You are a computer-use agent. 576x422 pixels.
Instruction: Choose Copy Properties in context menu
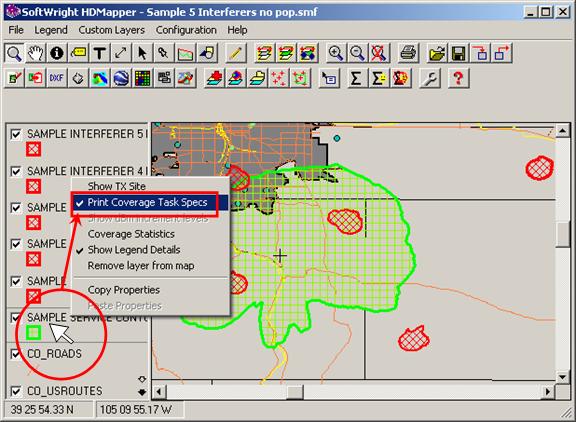[151, 290]
